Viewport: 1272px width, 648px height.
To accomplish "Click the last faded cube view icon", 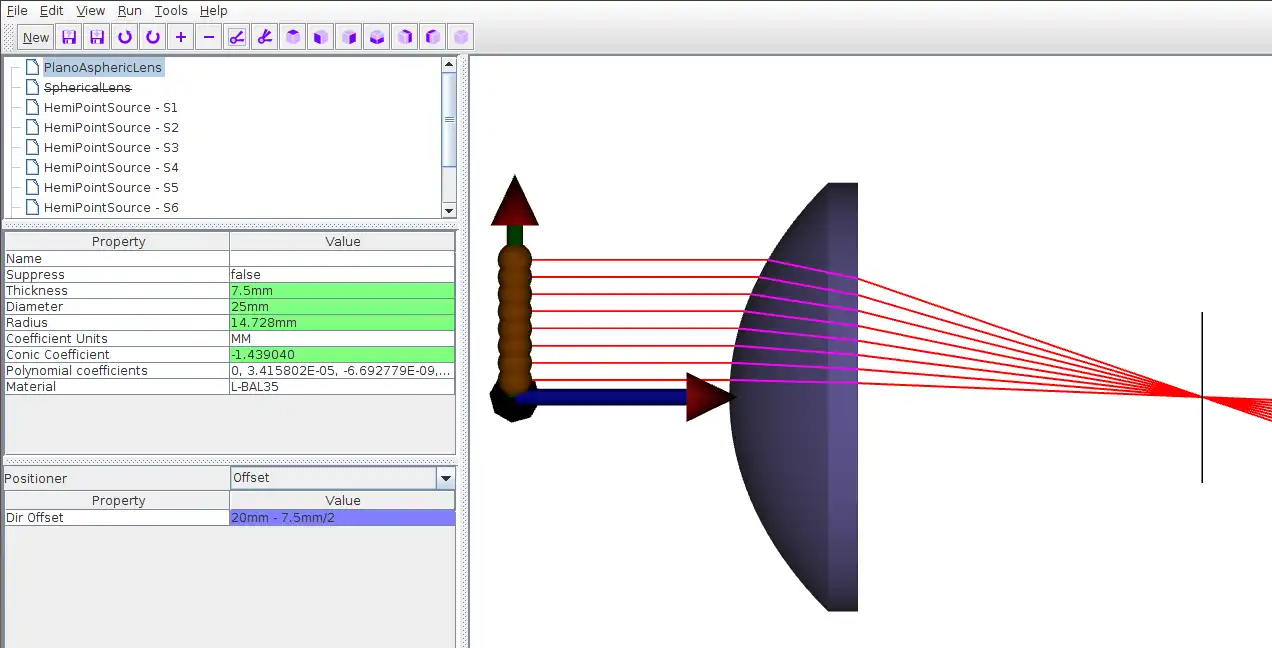I will click(x=461, y=37).
